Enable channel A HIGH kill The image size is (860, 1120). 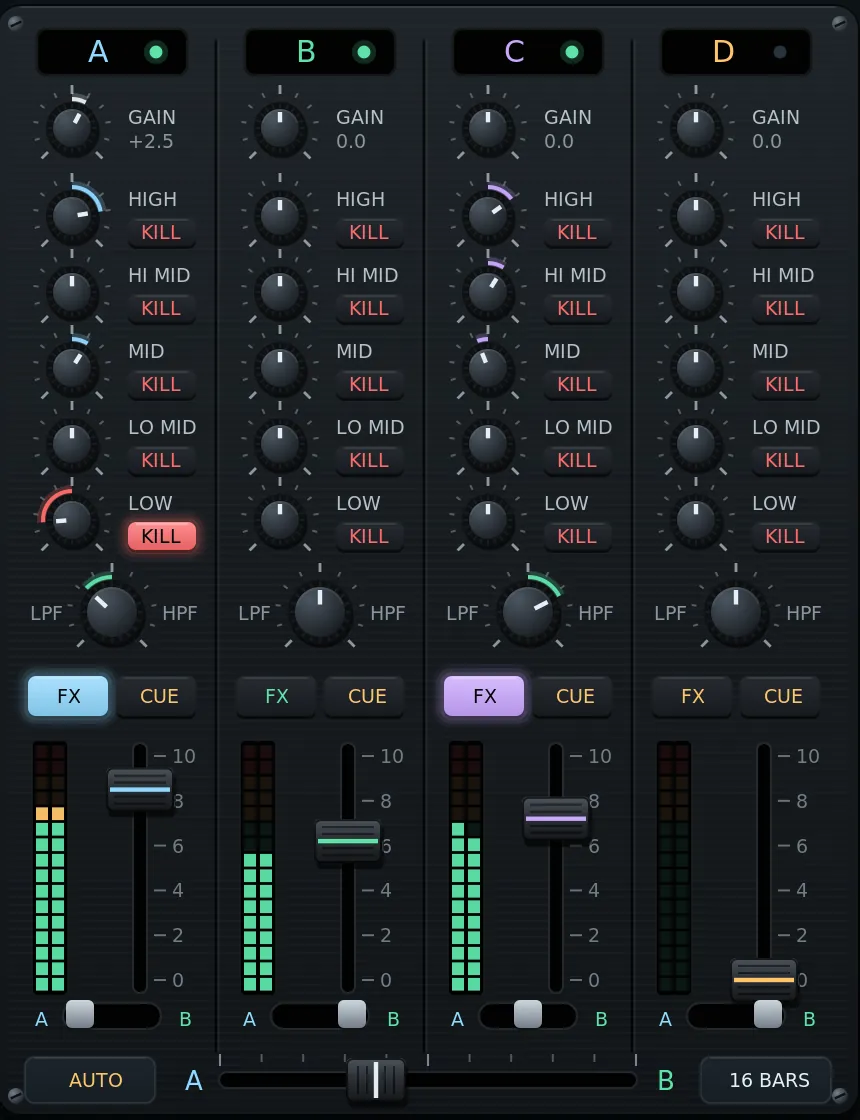pos(161,232)
